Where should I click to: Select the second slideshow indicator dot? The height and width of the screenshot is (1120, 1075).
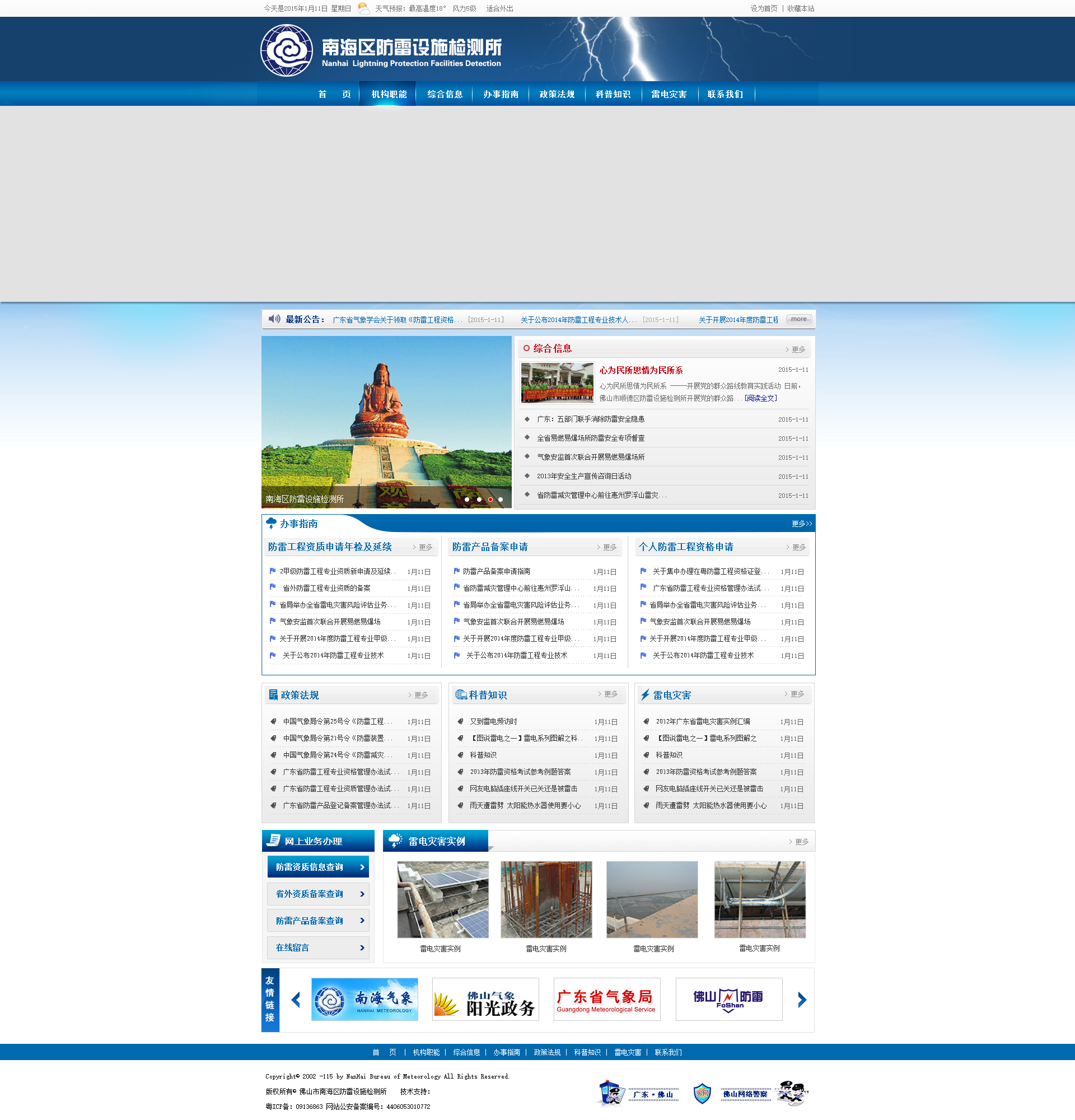click(479, 500)
